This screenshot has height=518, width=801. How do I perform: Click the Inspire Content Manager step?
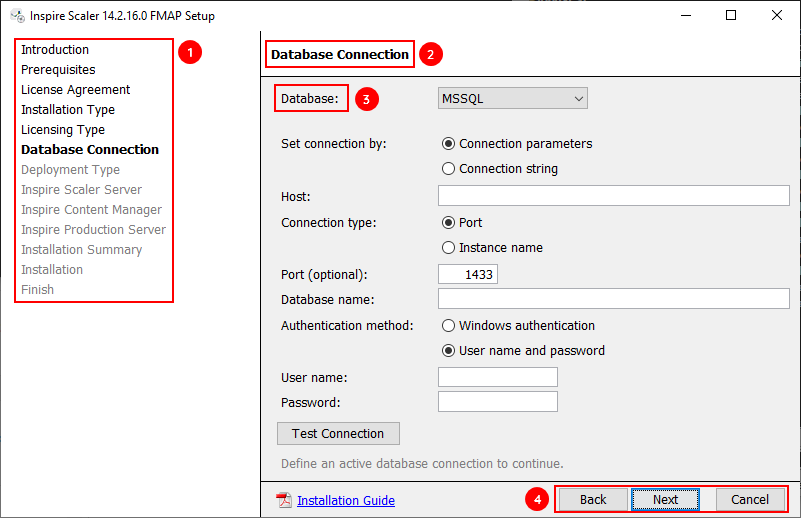click(91, 209)
